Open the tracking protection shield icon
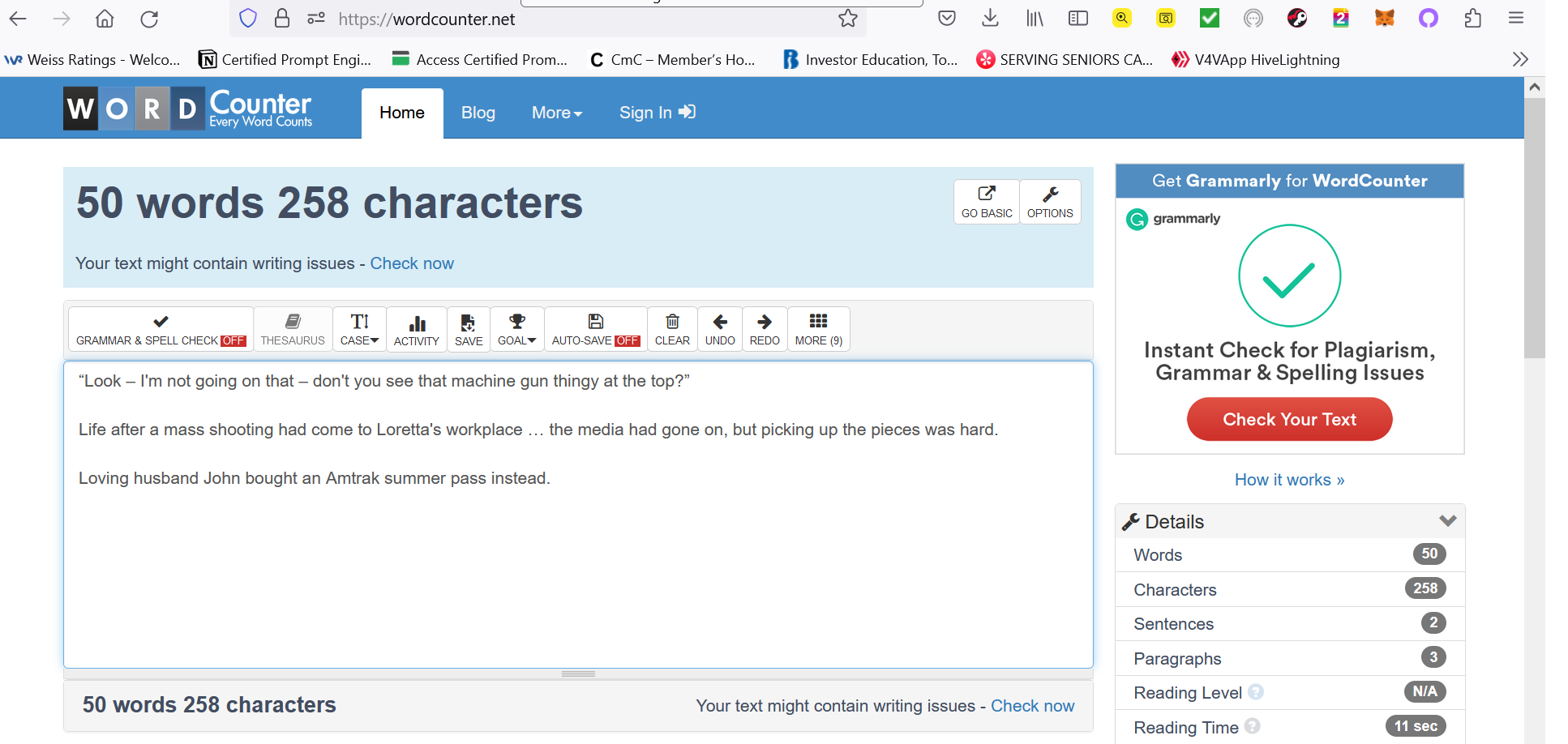 (248, 19)
